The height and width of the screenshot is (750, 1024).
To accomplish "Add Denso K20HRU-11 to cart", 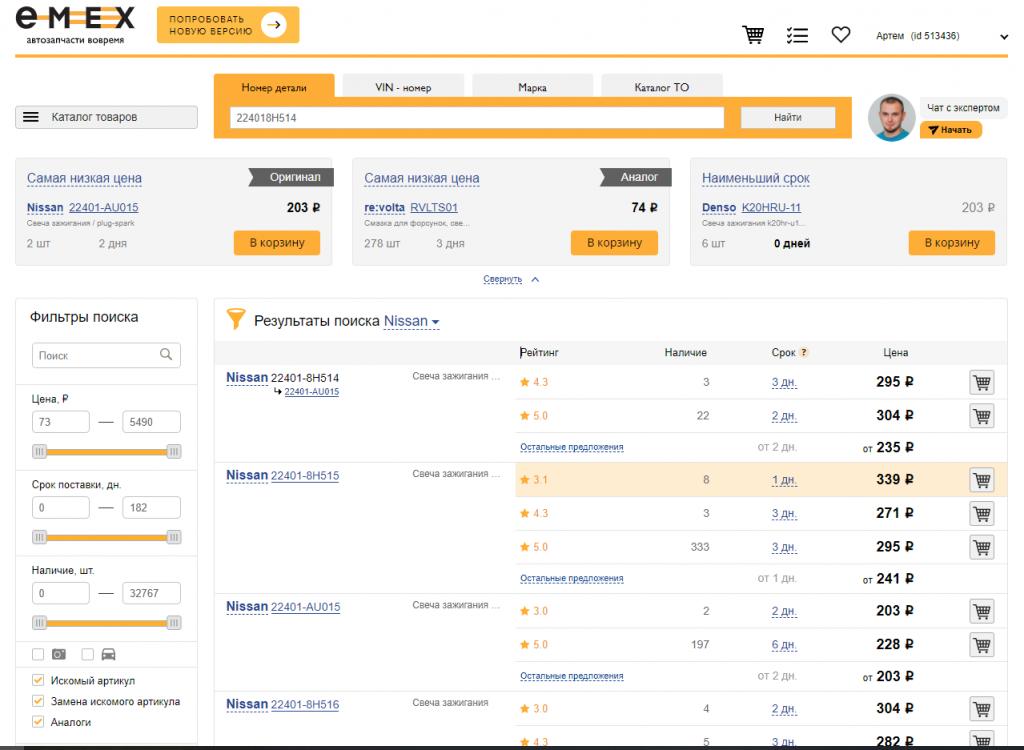I will click(x=952, y=242).
